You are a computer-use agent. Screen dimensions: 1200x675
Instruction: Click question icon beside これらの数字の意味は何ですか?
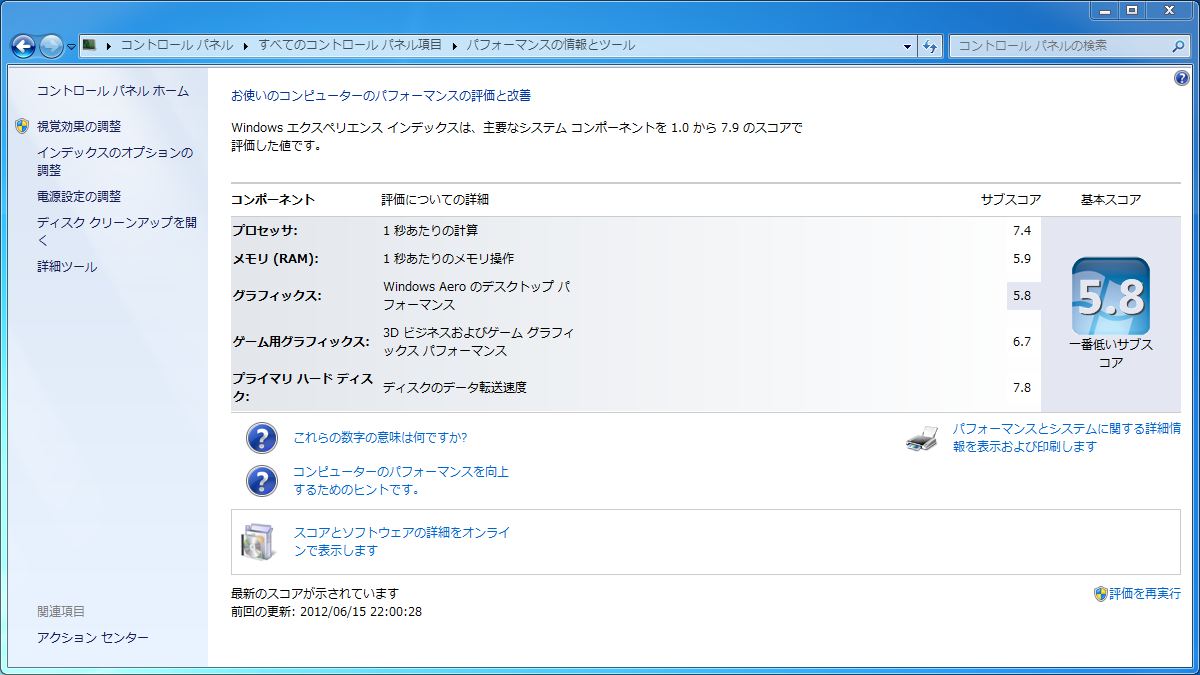tap(262, 438)
